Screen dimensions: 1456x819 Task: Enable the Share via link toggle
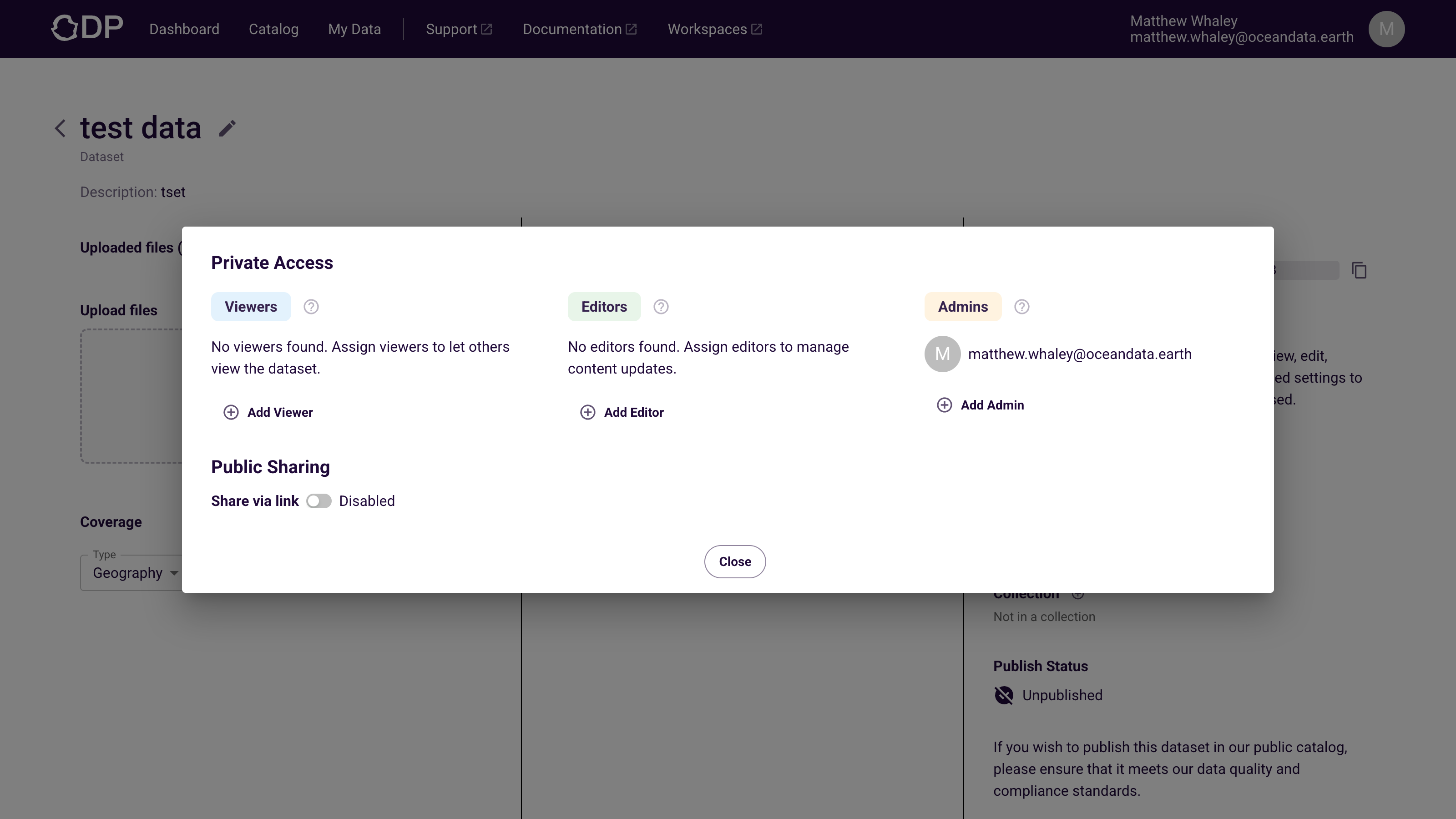(319, 501)
